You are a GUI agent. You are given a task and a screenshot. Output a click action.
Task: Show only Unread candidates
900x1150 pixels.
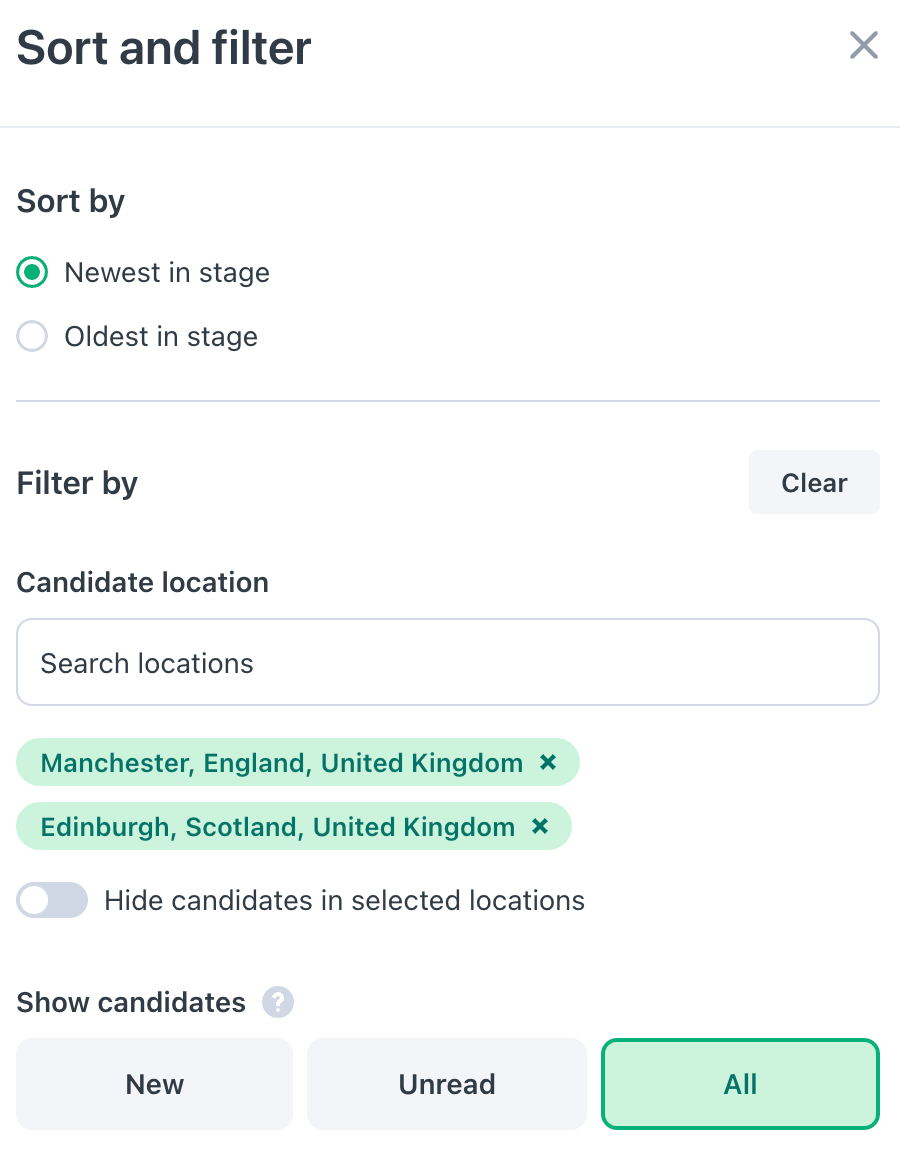click(x=447, y=1085)
